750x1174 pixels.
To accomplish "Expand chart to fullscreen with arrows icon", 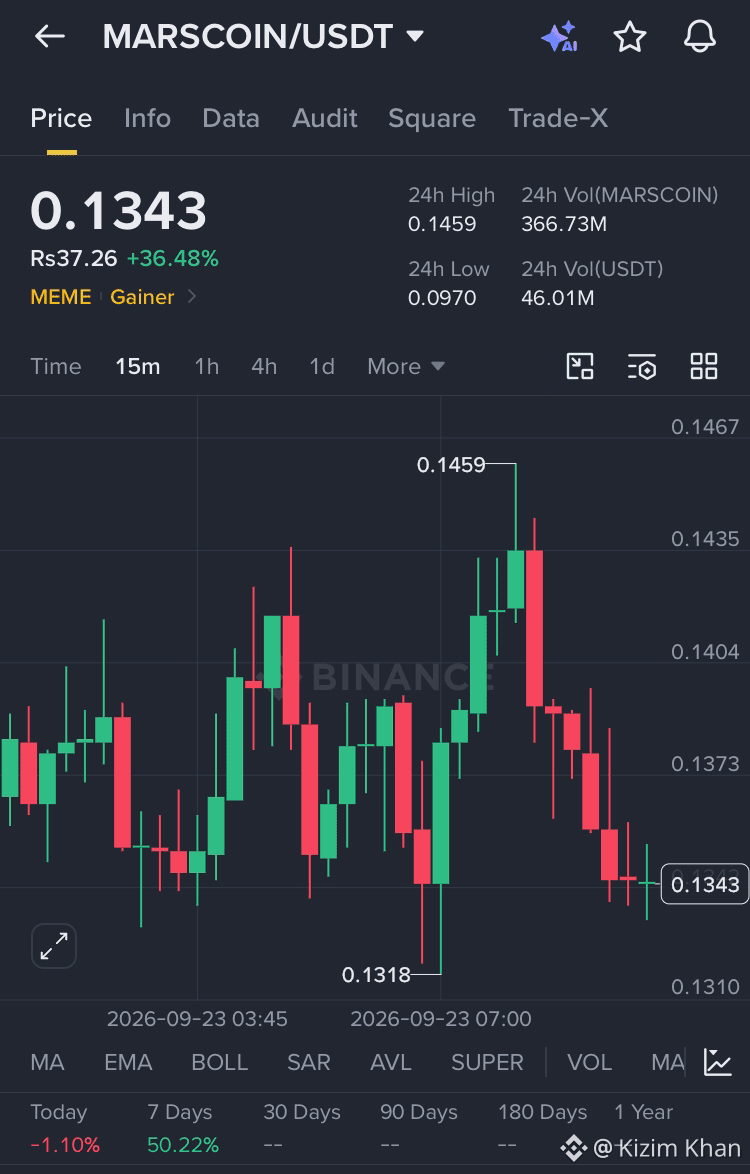I will pyautogui.click(x=54, y=946).
